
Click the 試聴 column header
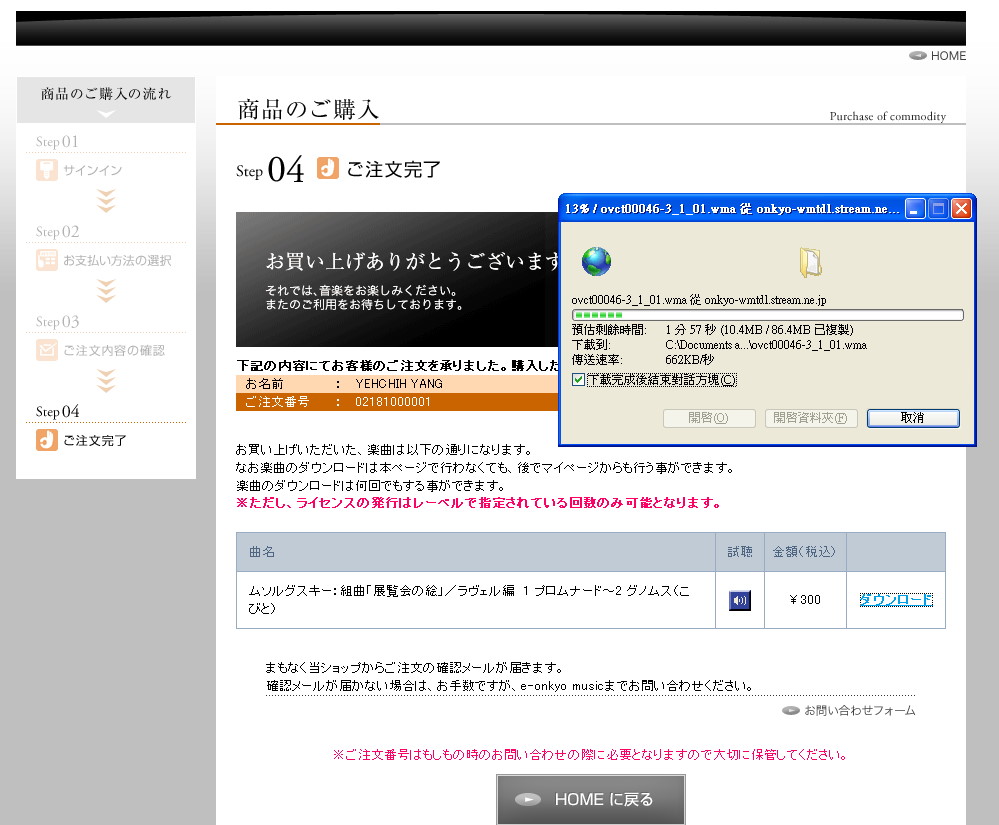point(740,552)
